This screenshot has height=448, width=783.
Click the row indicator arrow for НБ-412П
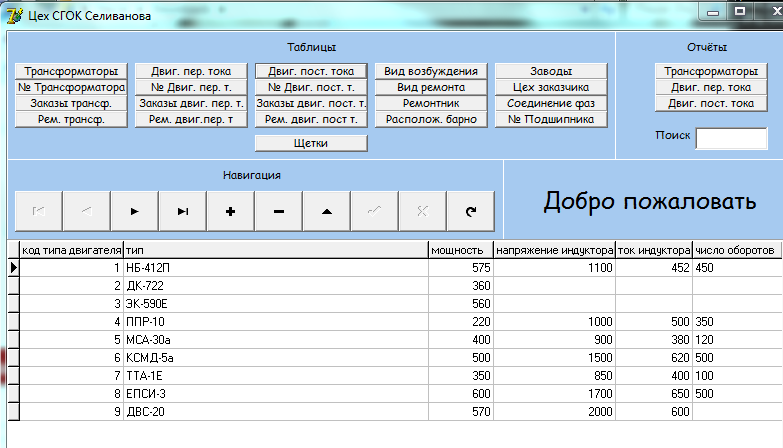13,268
